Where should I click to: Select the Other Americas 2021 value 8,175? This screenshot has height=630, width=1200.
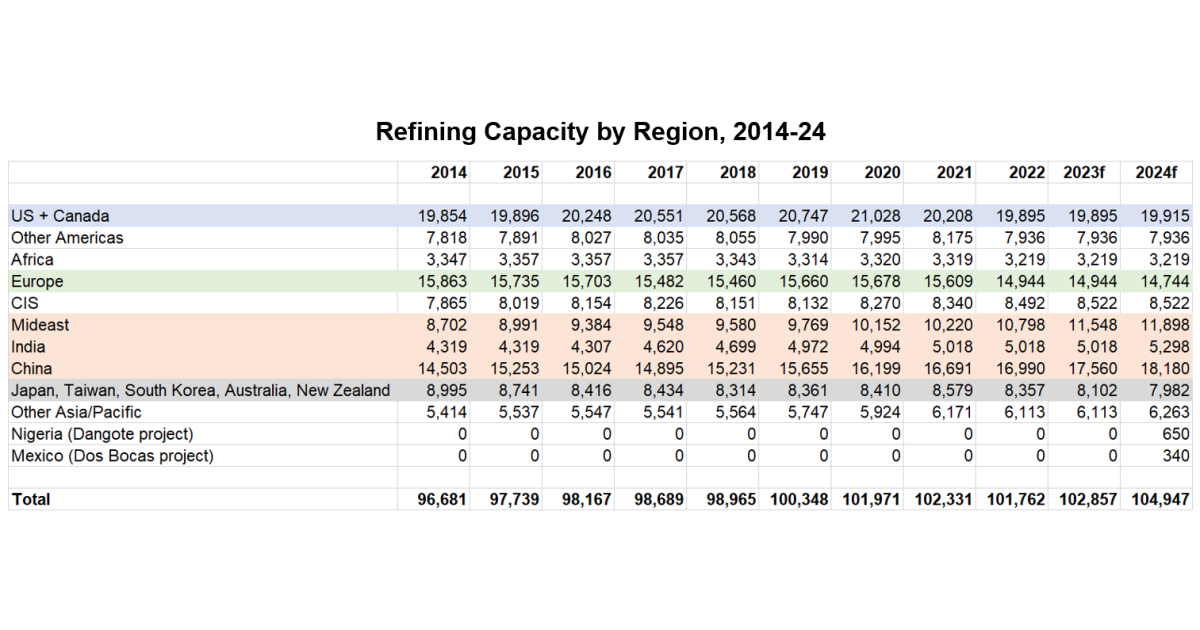click(954, 238)
